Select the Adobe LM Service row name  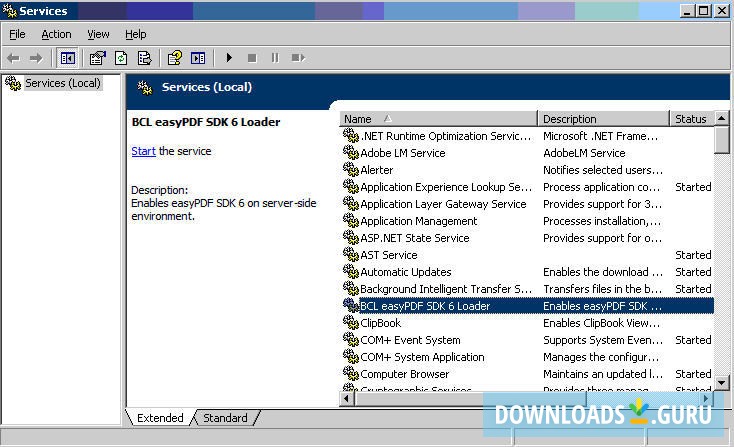403,153
